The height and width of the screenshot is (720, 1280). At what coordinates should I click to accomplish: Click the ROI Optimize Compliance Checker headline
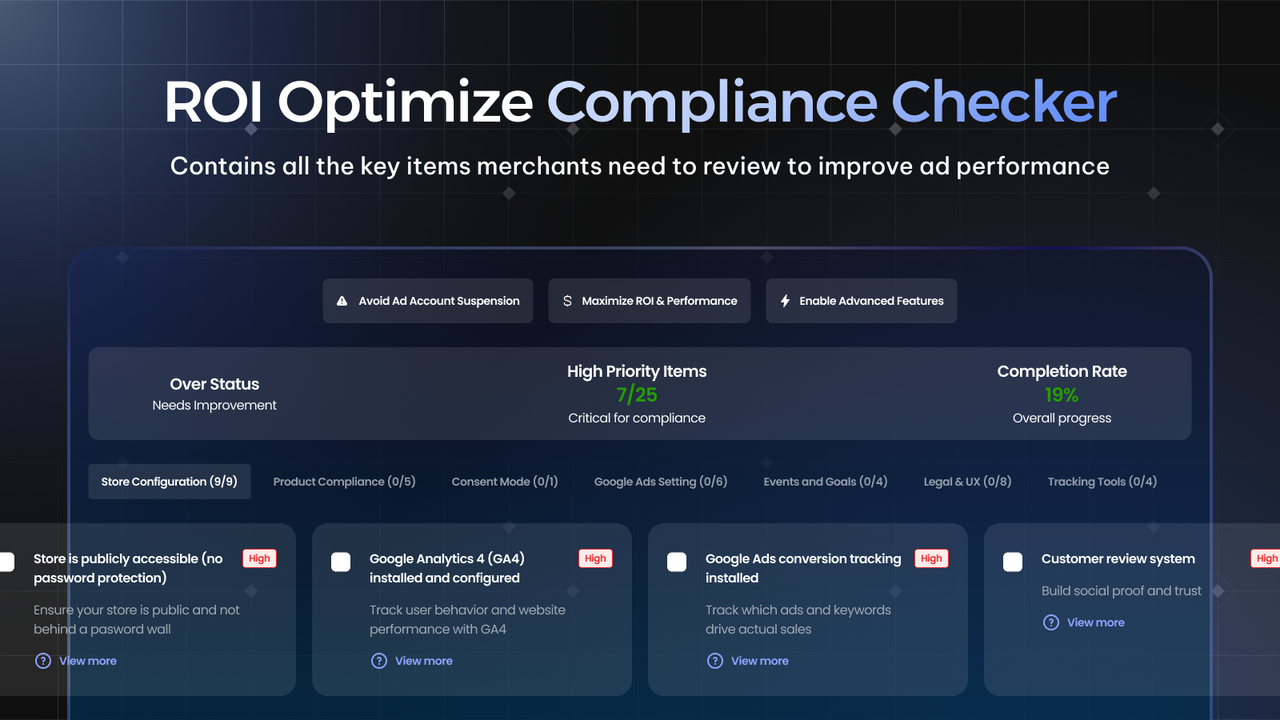[640, 102]
